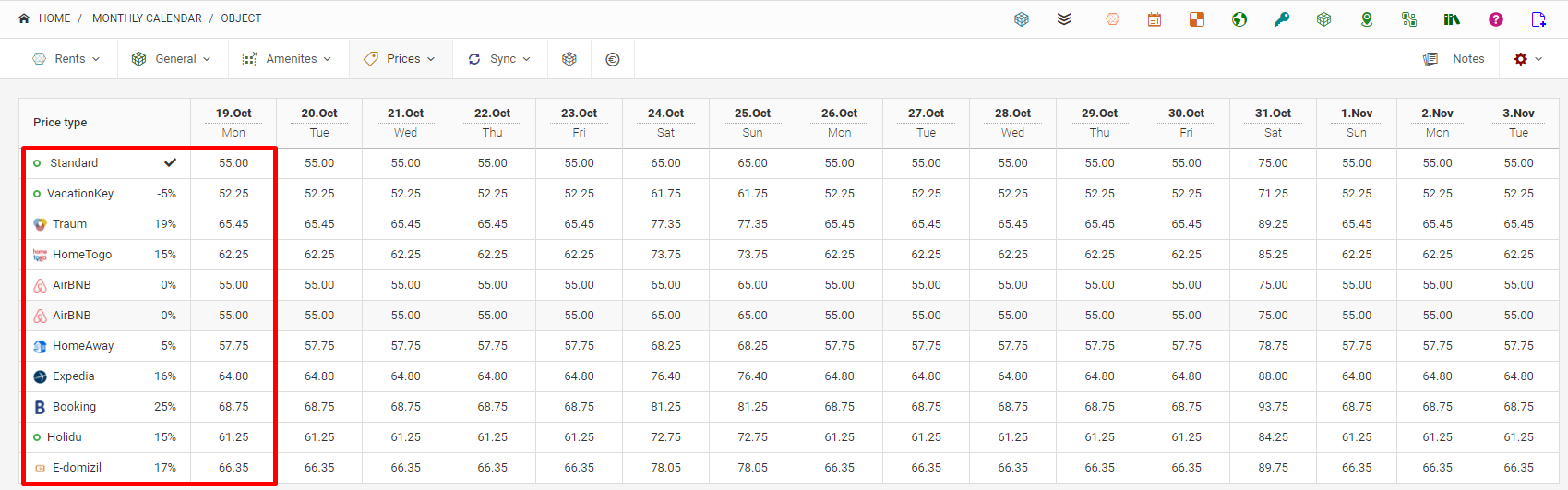Click the 31.Oct column header
The width and height of the screenshot is (1568, 490).
1273,123
